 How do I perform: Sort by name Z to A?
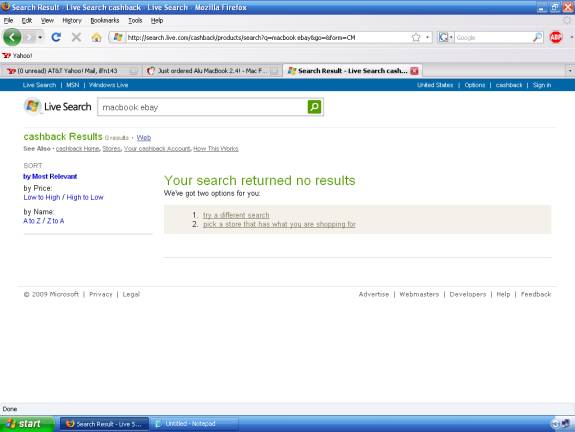[56, 221]
